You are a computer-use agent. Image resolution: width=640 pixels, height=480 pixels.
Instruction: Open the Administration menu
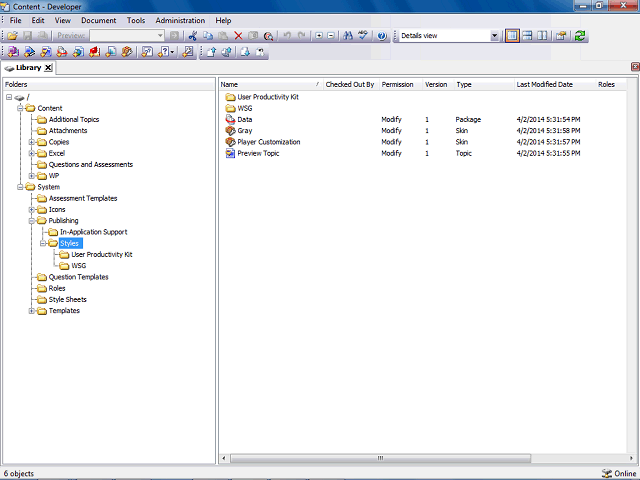click(180, 20)
